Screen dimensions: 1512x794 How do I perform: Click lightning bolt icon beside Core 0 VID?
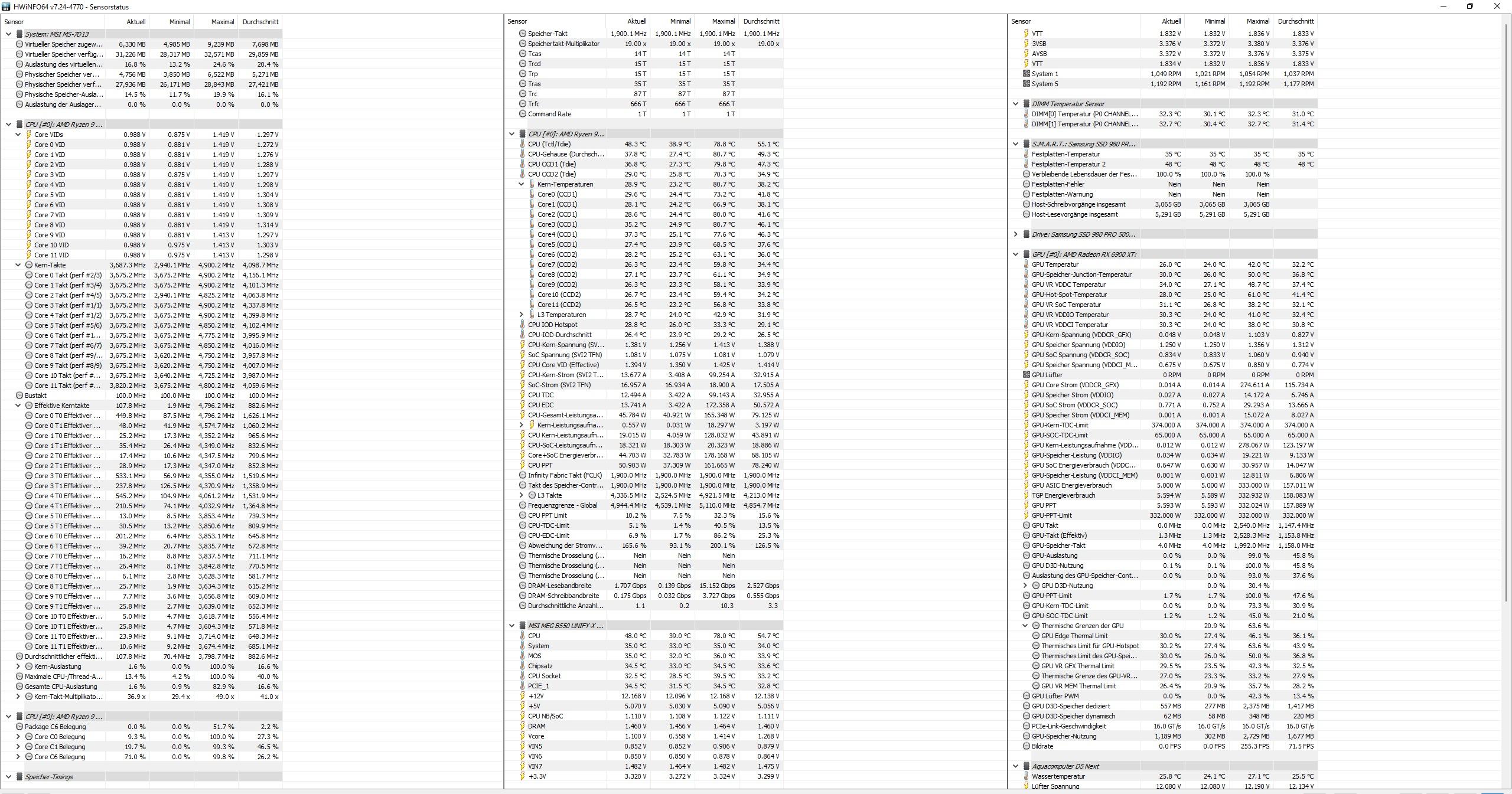(x=29, y=145)
